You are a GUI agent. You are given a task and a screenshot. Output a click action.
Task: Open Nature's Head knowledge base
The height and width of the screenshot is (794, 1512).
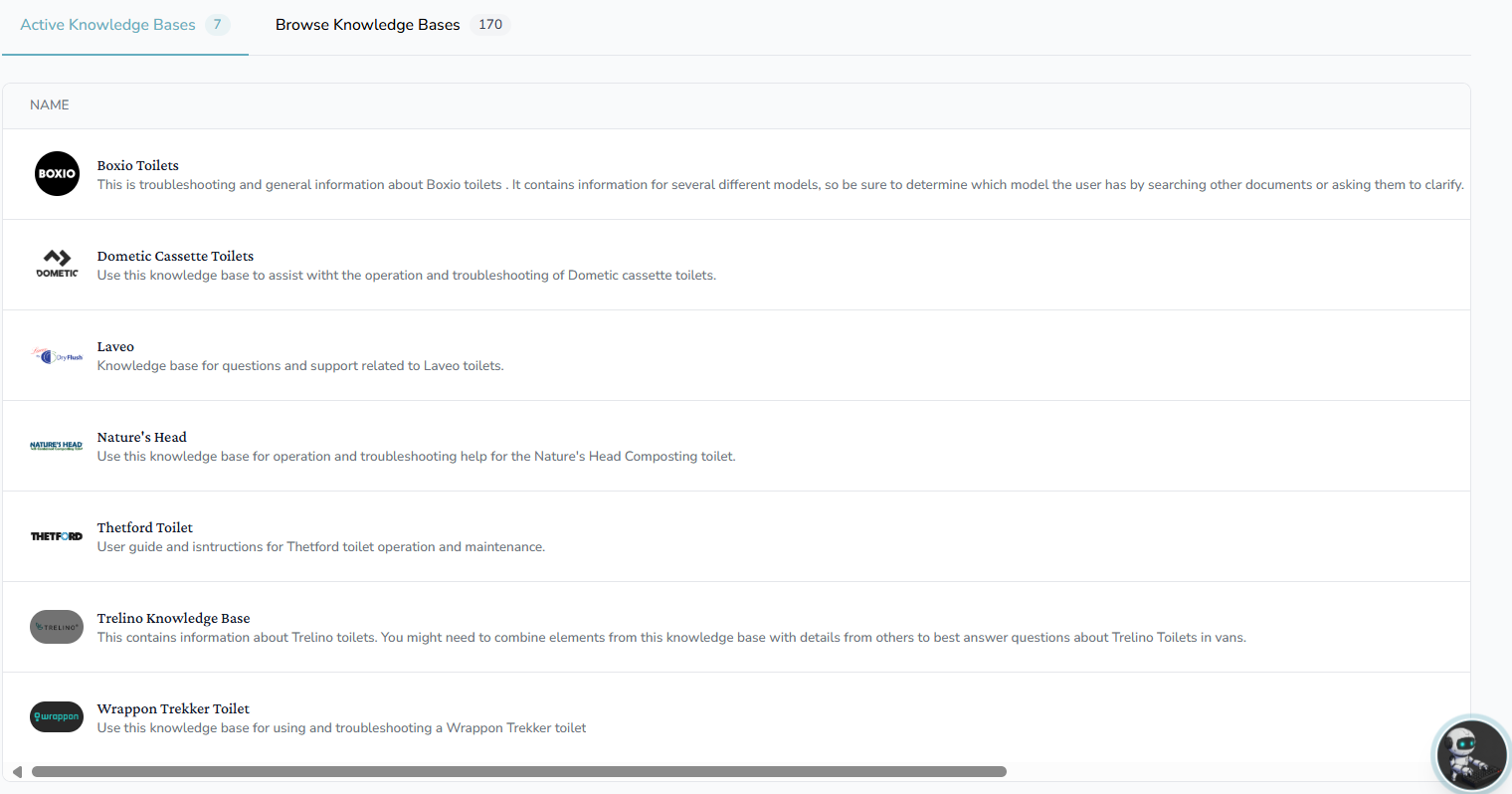[x=142, y=437]
